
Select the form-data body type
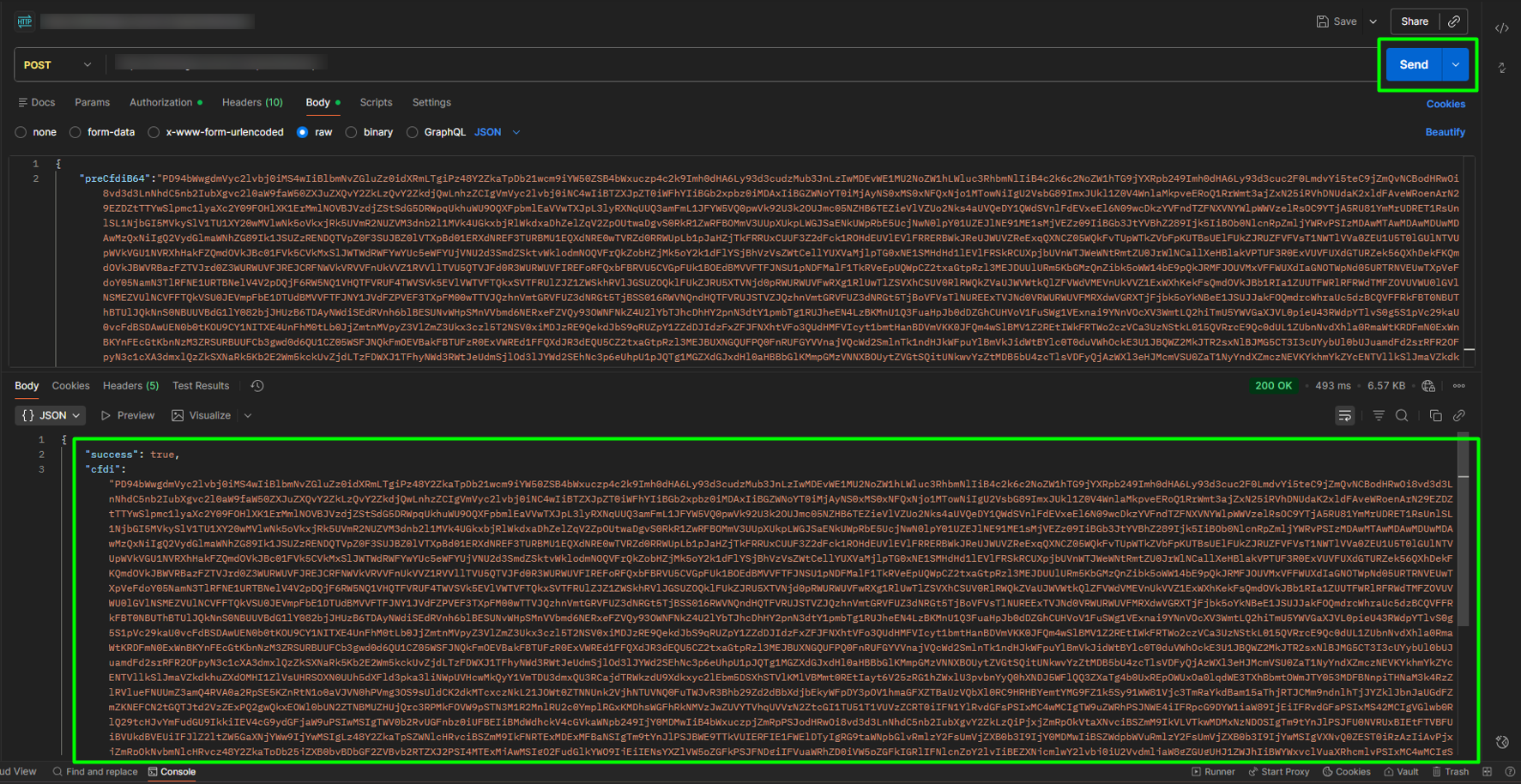[x=75, y=132]
